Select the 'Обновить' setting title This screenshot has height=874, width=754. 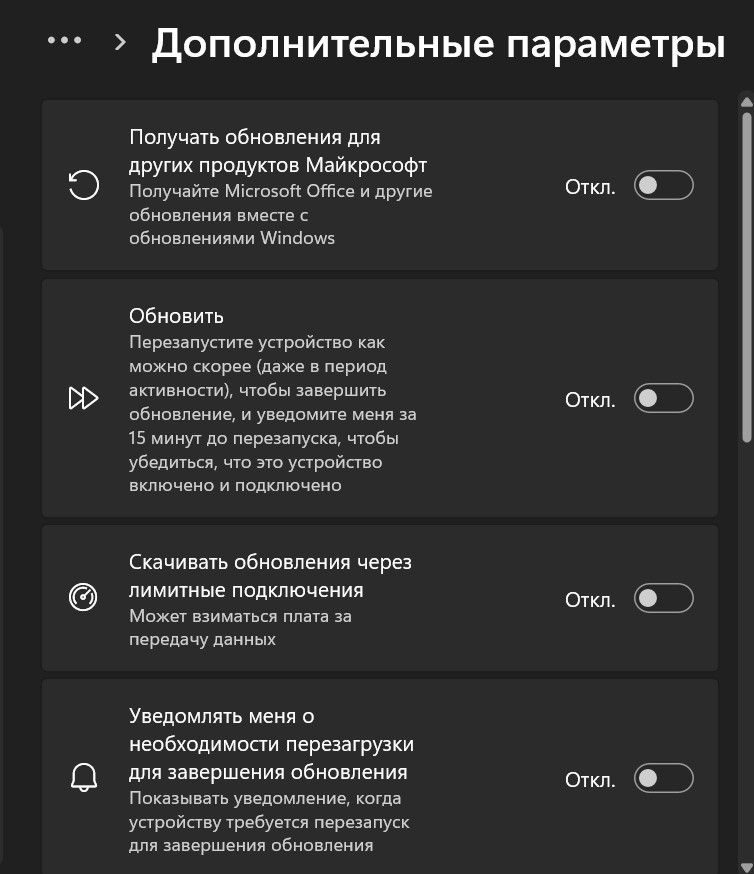tap(176, 316)
